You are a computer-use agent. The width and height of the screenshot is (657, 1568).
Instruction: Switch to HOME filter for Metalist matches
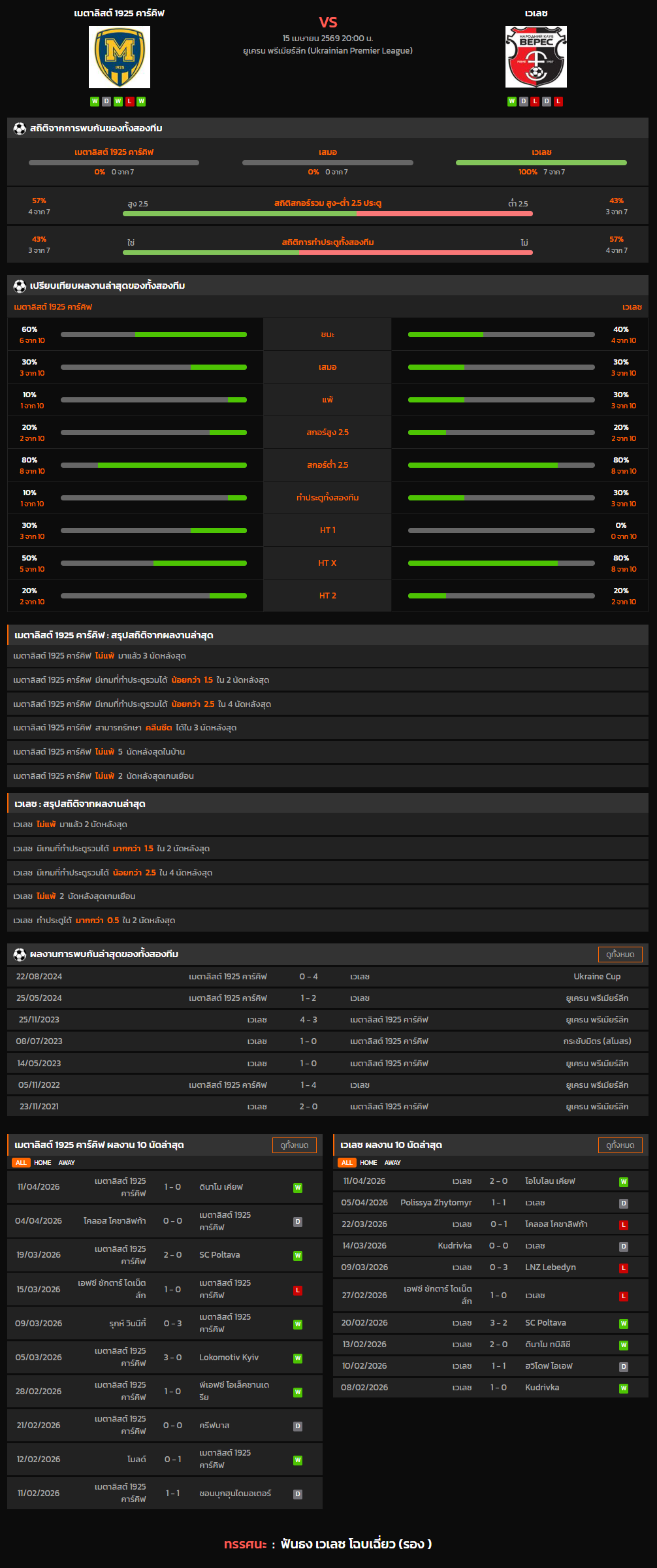42,1163
